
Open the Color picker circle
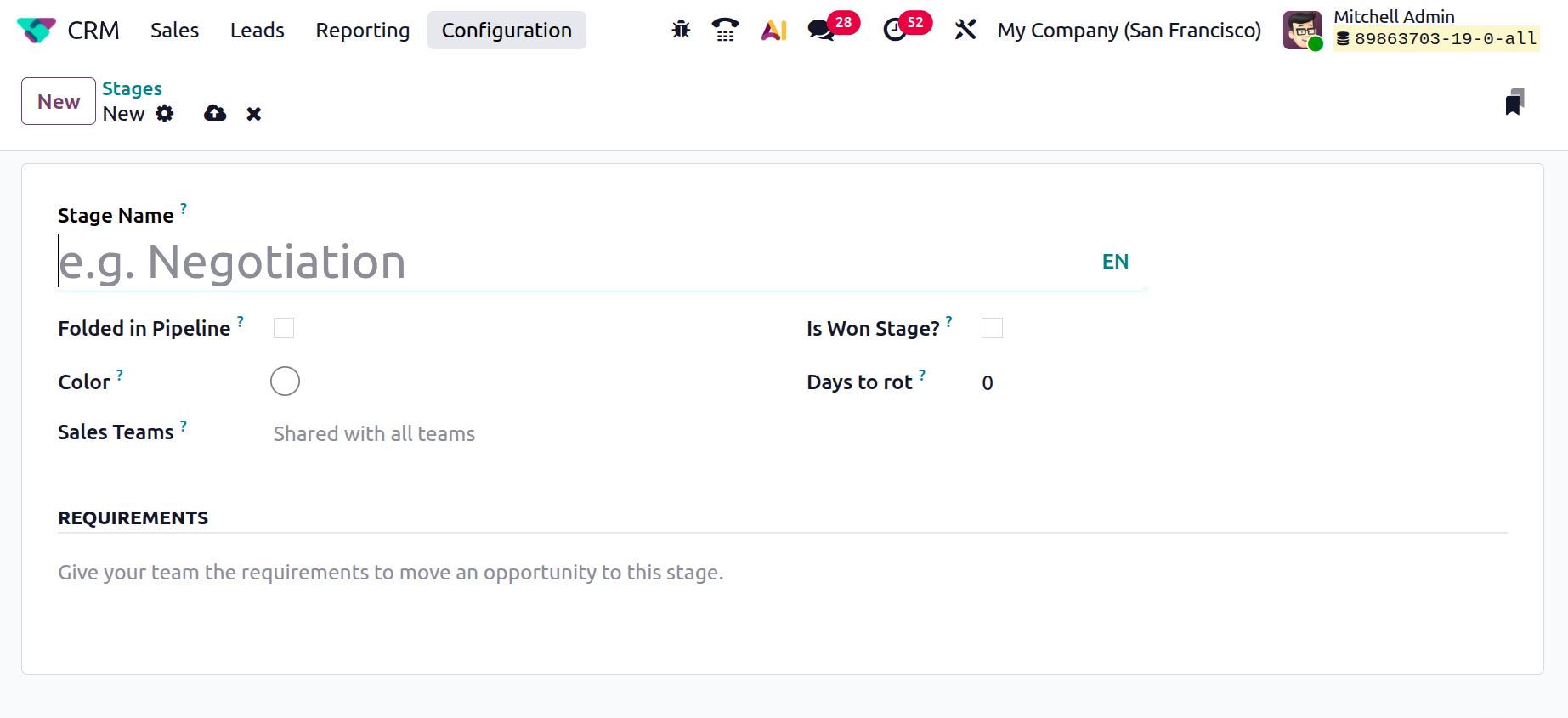click(285, 382)
